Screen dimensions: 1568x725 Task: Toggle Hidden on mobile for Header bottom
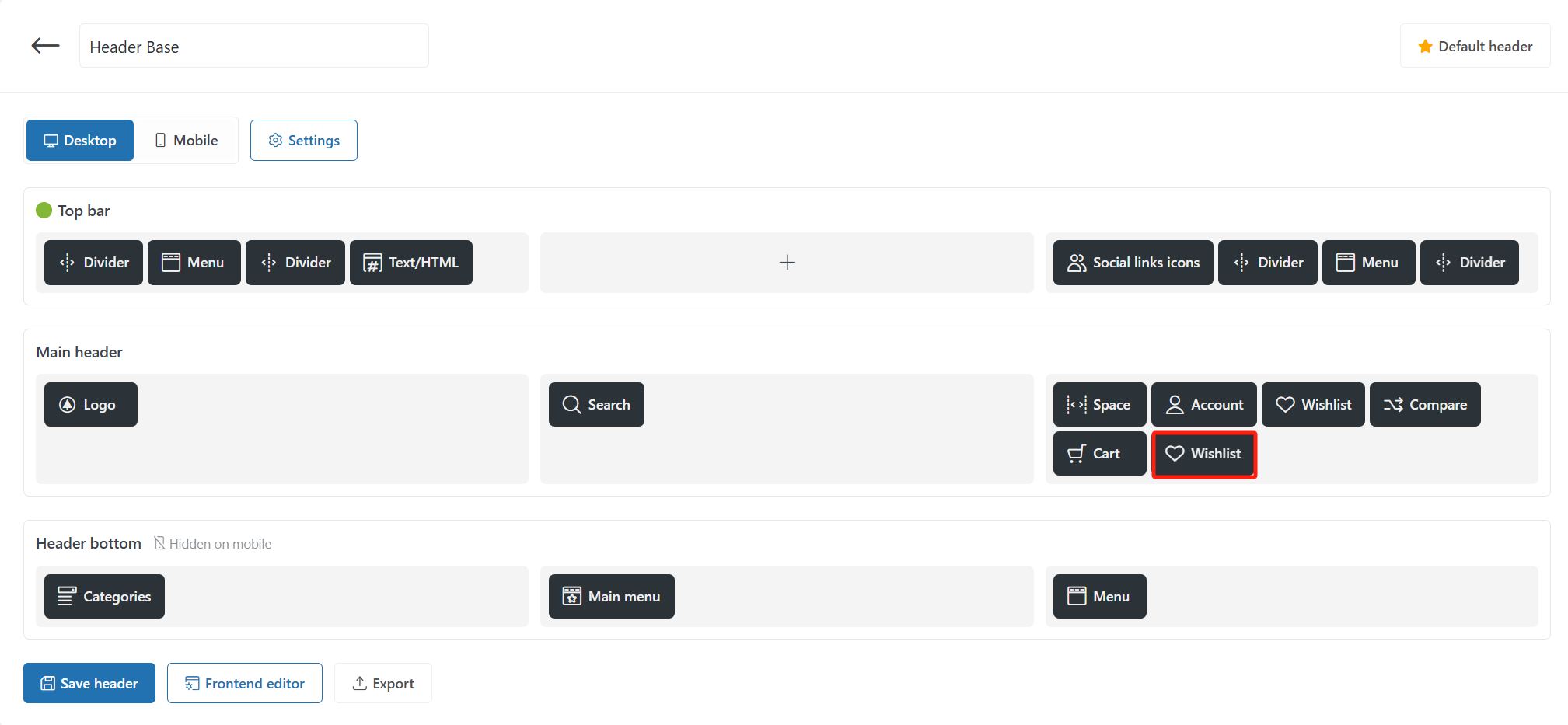(213, 544)
